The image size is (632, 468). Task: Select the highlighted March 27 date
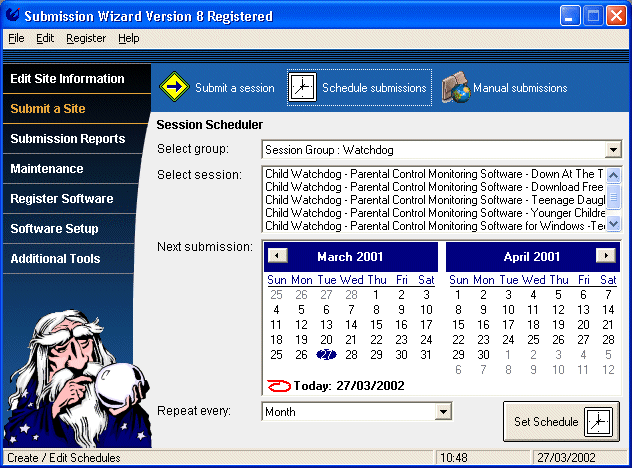[x=326, y=355]
